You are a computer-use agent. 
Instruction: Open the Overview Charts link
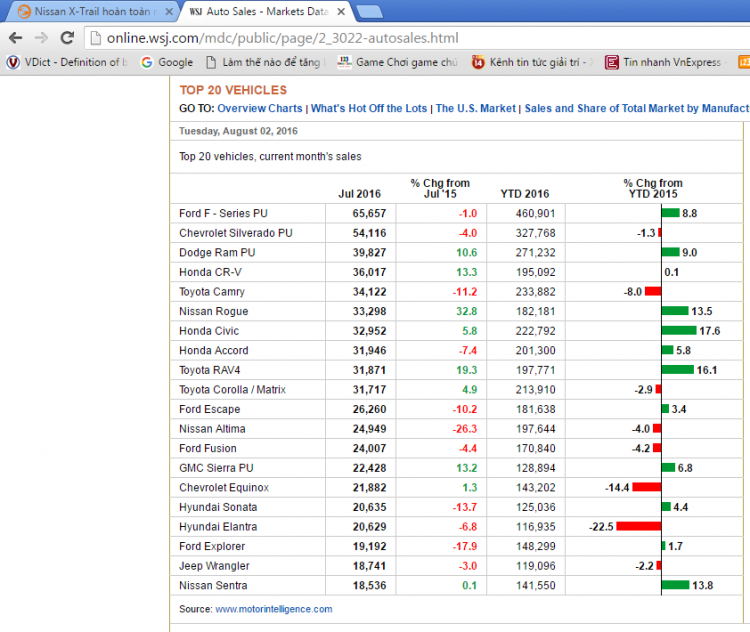[x=260, y=109]
